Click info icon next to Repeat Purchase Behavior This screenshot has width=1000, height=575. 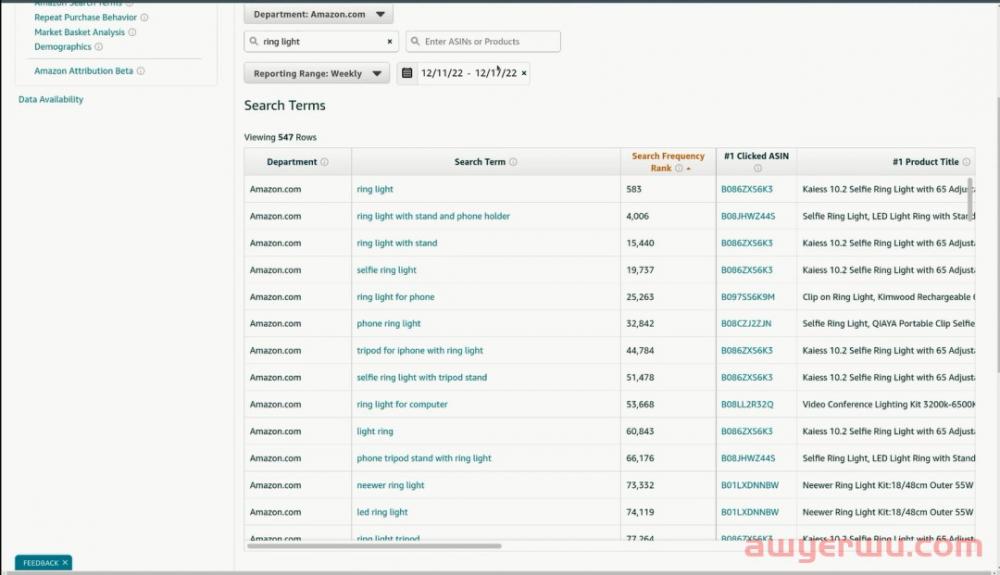tap(144, 17)
